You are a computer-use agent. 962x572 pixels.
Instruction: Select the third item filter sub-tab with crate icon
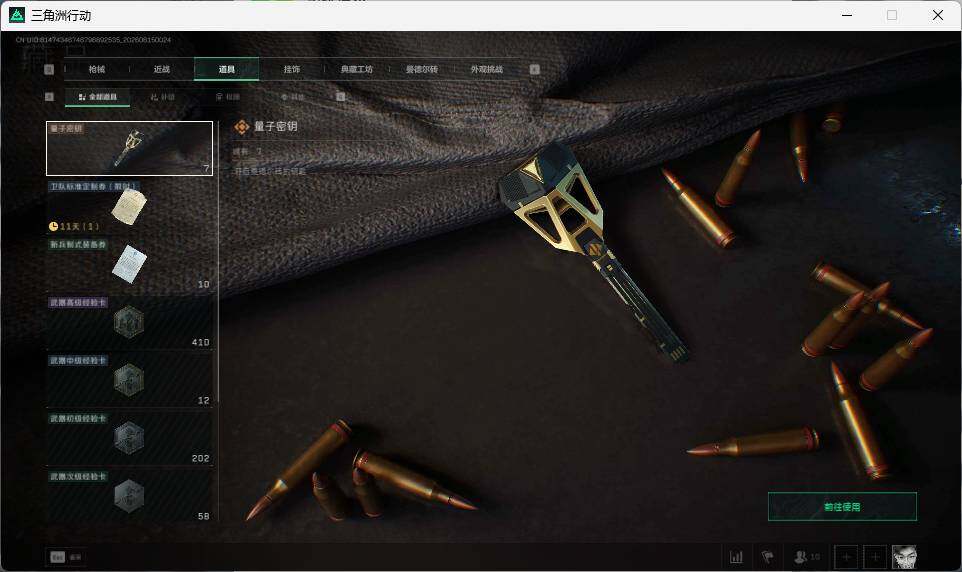click(228, 97)
